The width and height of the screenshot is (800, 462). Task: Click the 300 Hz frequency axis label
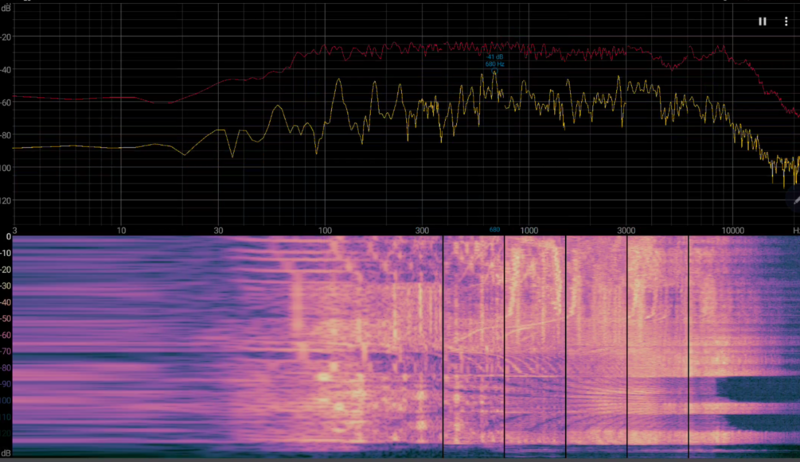pyautogui.click(x=421, y=229)
